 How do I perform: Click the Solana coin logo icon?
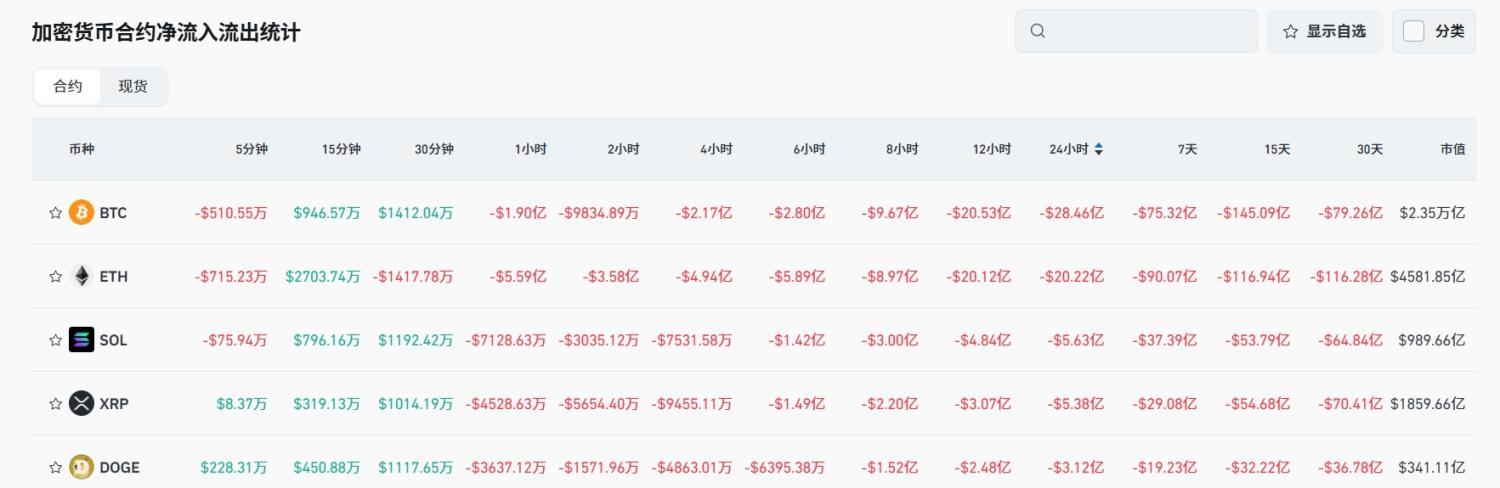click(x=81, y=340)
